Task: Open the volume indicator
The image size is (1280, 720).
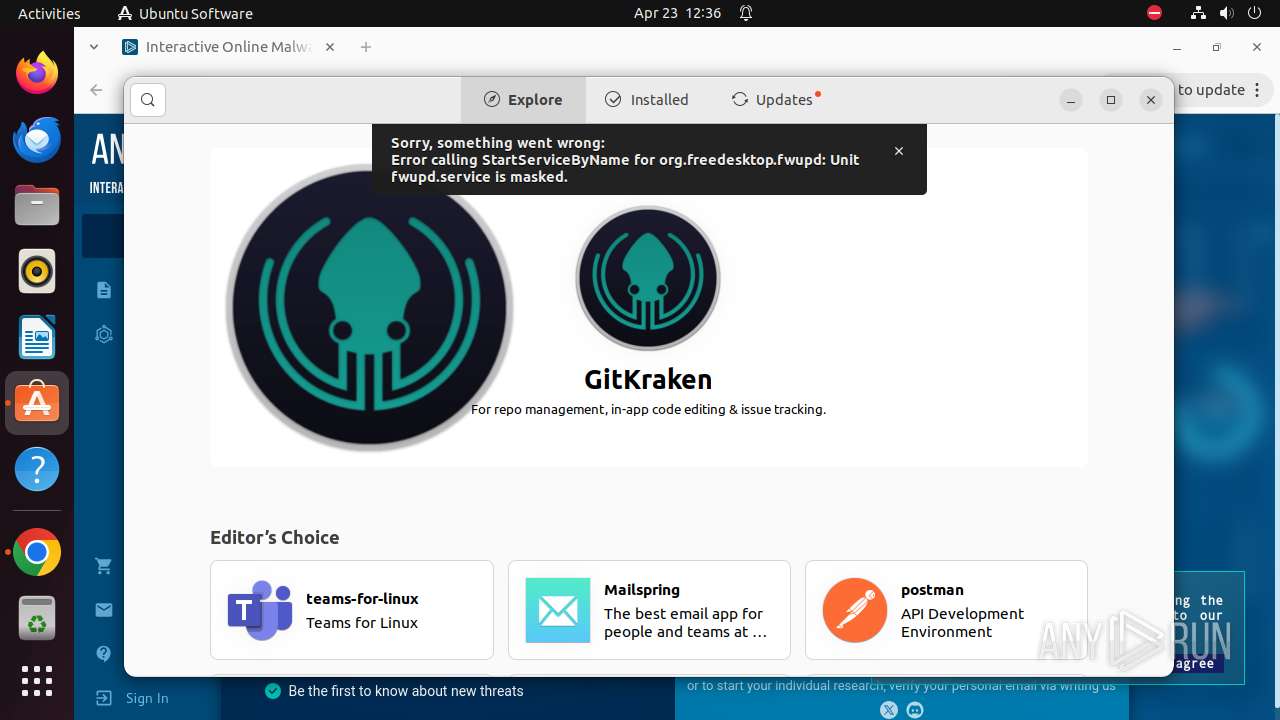Action: (x=1227, y=13)
